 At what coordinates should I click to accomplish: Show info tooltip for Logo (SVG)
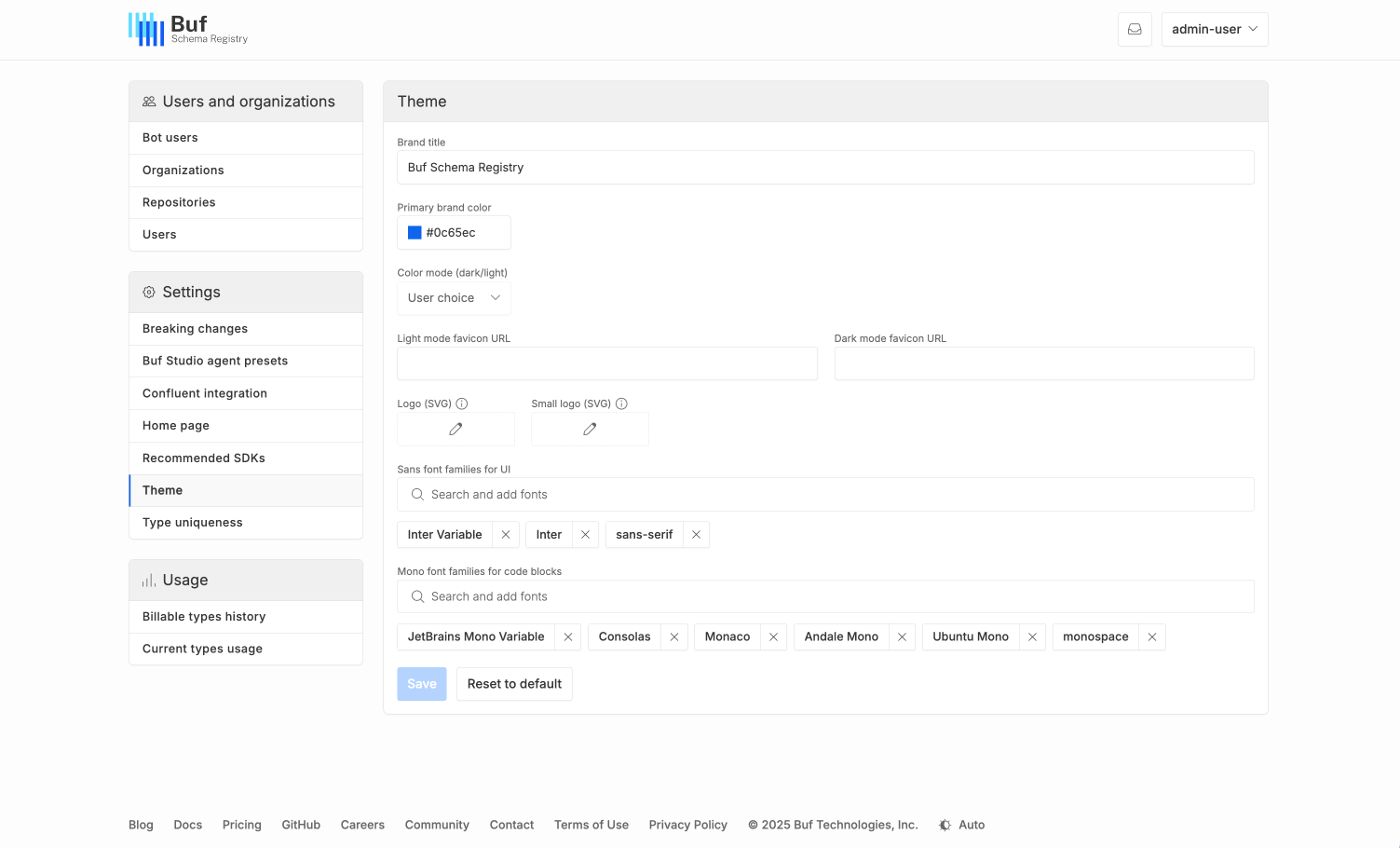click(462, 403)
